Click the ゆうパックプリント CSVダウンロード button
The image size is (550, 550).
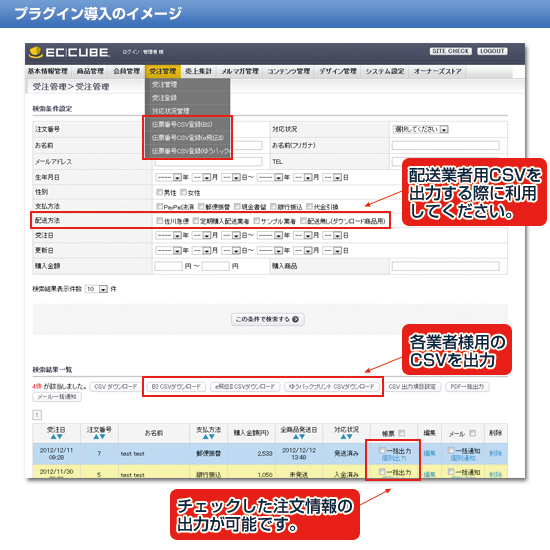point(331,387)
